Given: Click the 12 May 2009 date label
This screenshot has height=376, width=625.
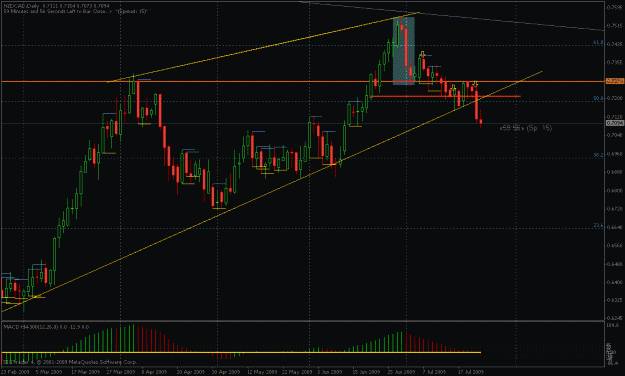Looking at the screenshot, I should [263, 372].
